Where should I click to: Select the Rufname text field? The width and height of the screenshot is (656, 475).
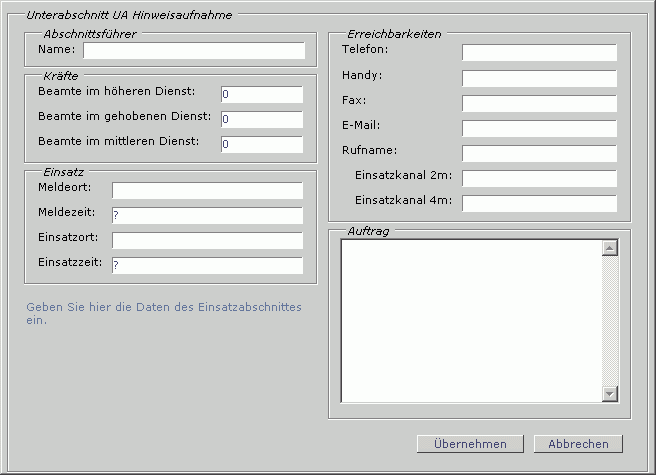[x=539, y=153]
